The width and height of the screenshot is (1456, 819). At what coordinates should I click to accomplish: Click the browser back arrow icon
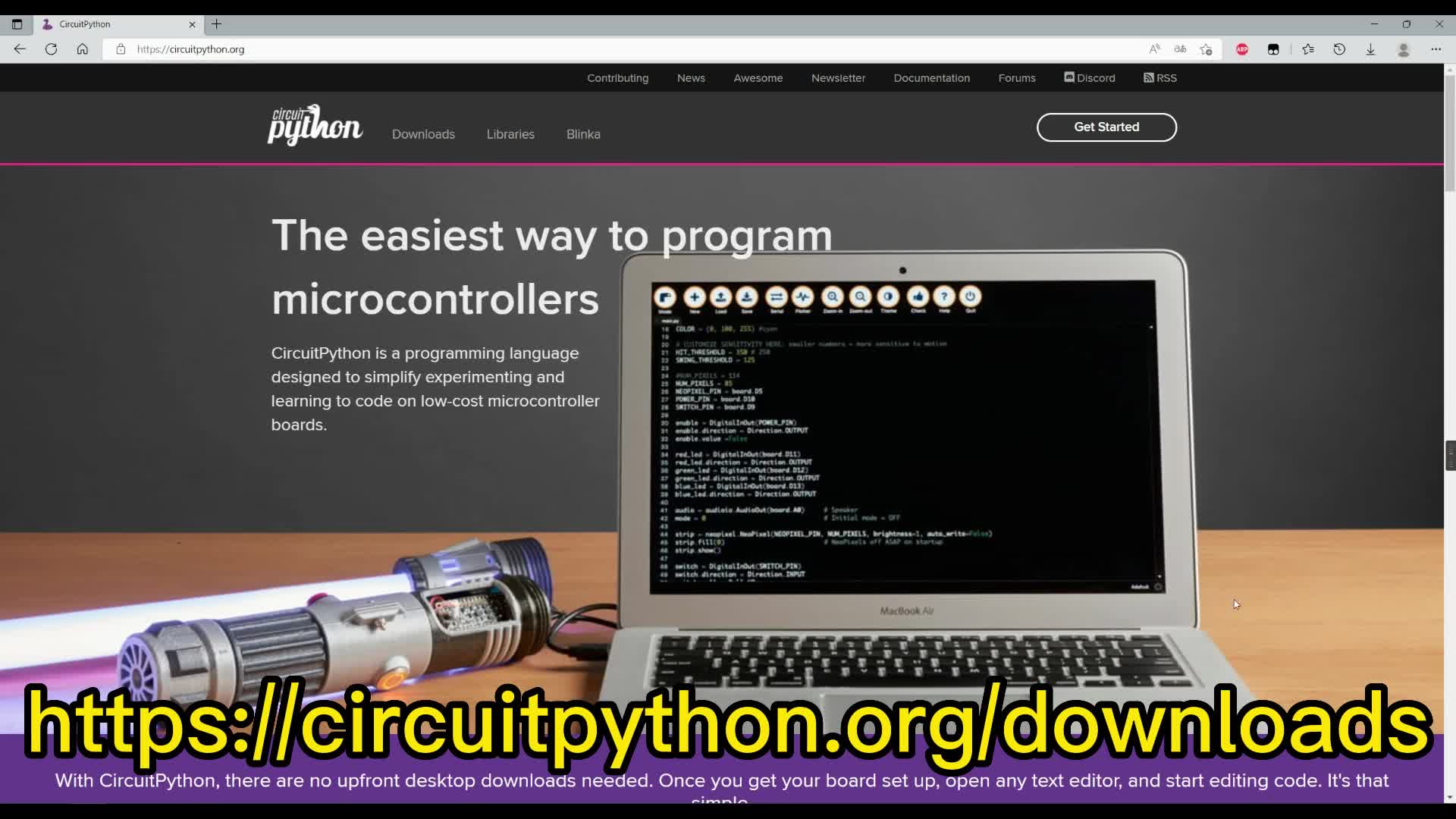pos(20,49)
